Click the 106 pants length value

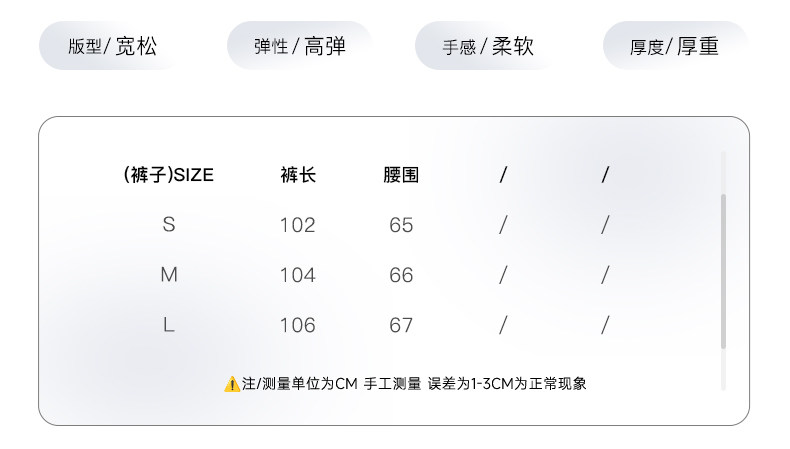click(x=298, y=325)
